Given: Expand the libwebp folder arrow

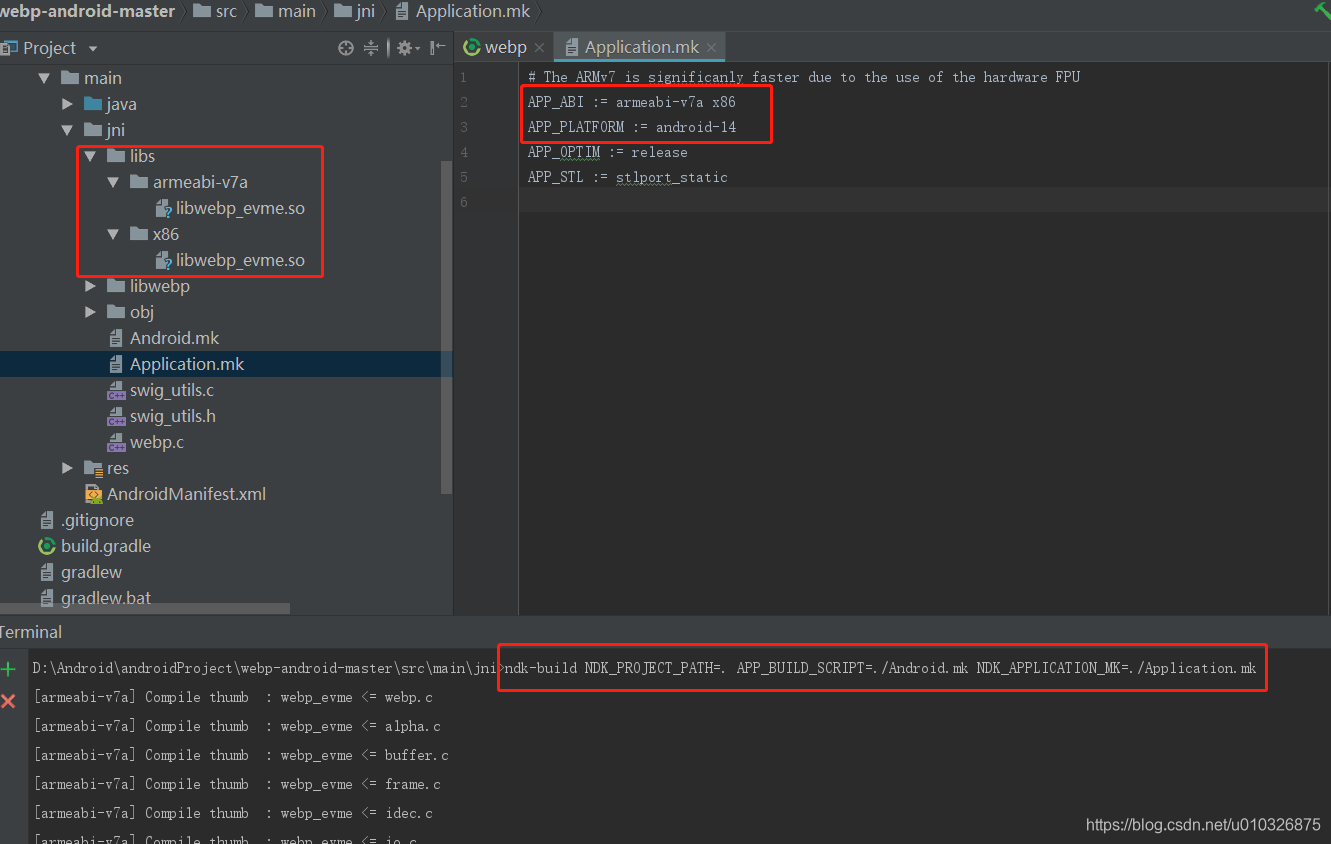Looking at the screenshot, I should 90,286.
